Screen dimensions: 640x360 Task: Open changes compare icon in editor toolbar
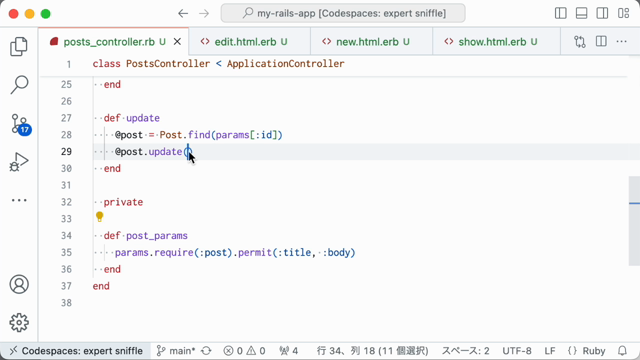coord(580,42)
